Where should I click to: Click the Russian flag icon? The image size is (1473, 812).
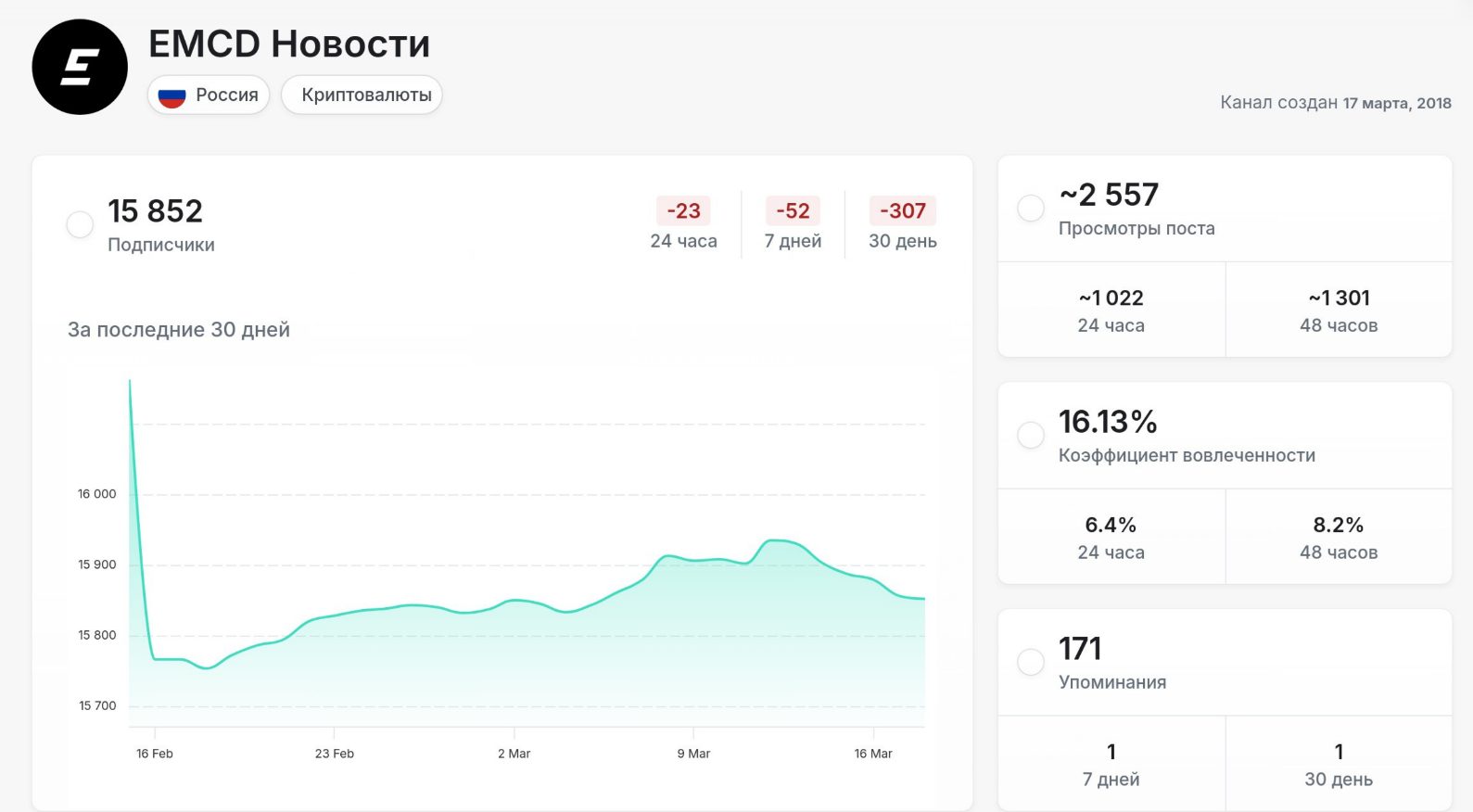171,95
